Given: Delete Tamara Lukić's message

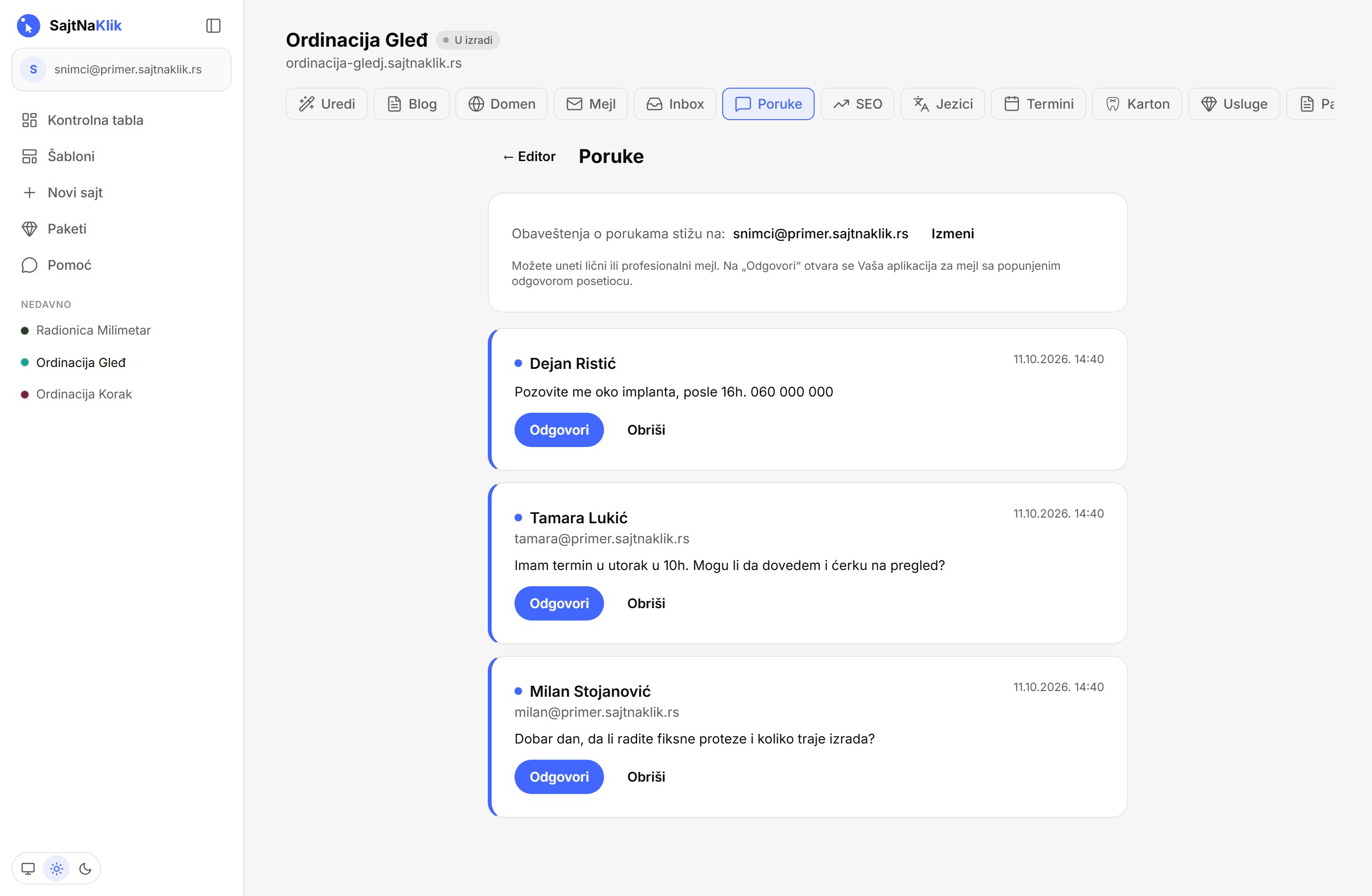Looking at the screenshot, I should coord(646,604).
